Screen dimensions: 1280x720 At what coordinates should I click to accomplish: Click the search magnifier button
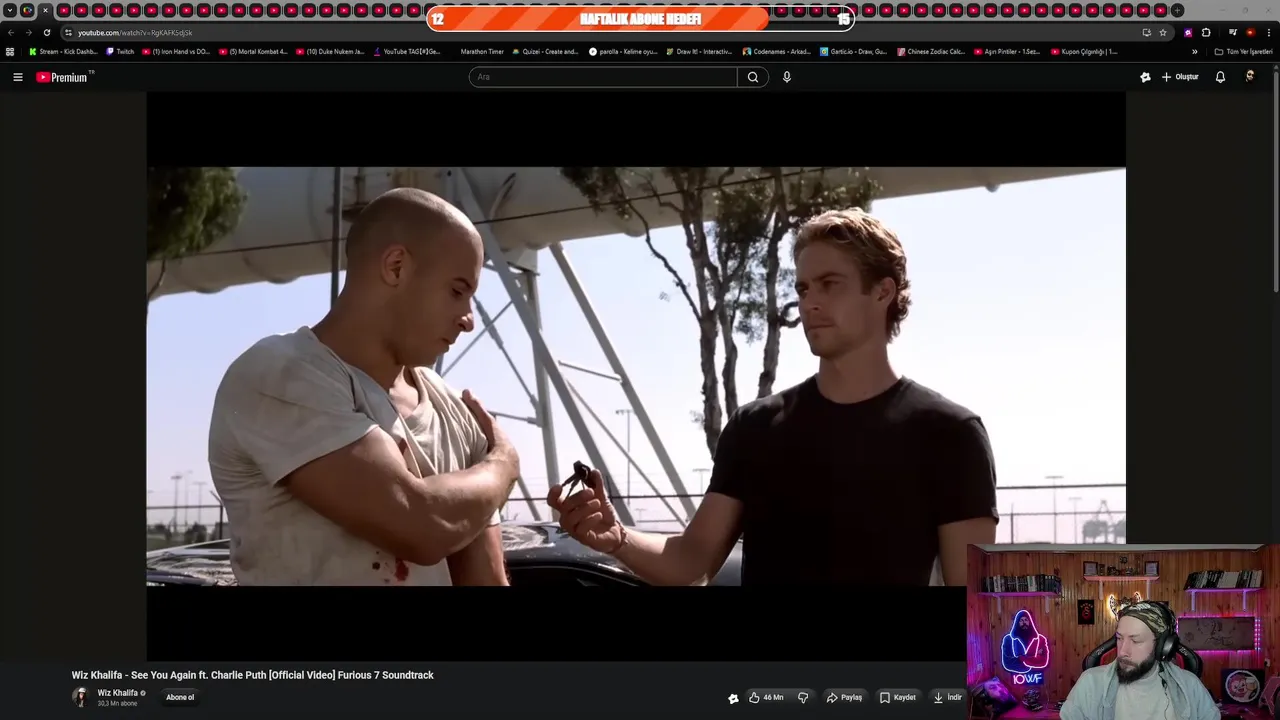[x=753, y=77]
